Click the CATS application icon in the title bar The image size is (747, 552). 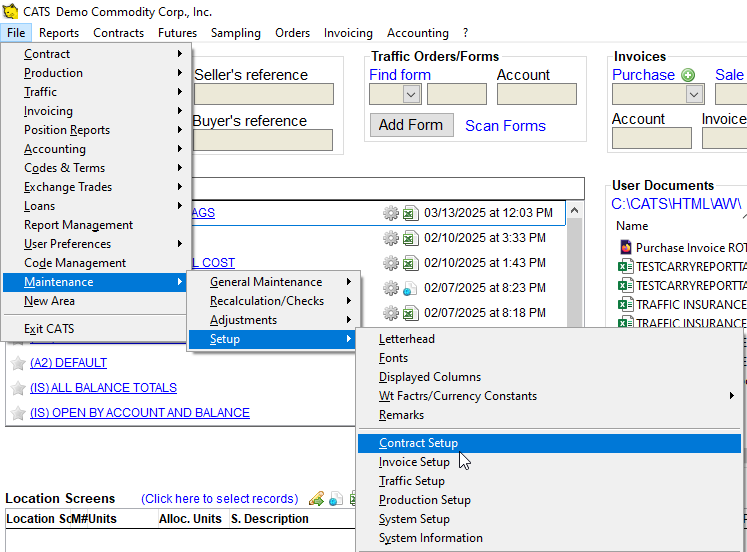pyautogui.click(x=10, y=11)
